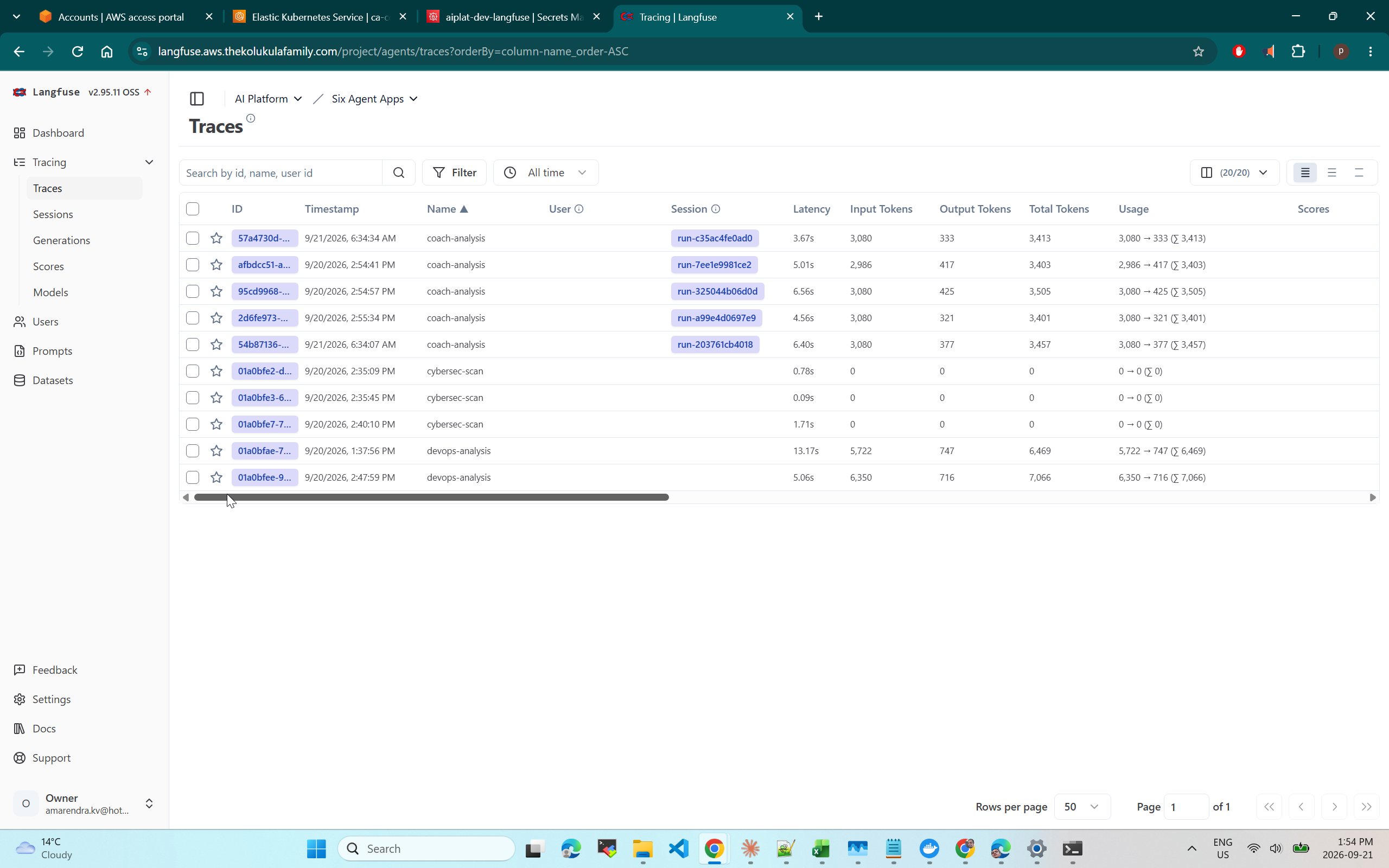This screenshot has height=868, width=1389.
Task: Toggle the sidebar panel icon
Action: click(x=197, y=99)
